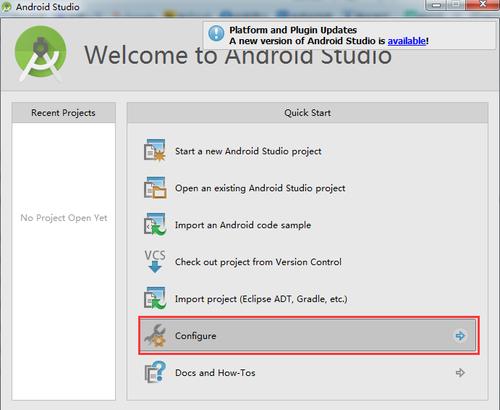Click the Platform and Plugin Updates notification

(x=349, y=35)
